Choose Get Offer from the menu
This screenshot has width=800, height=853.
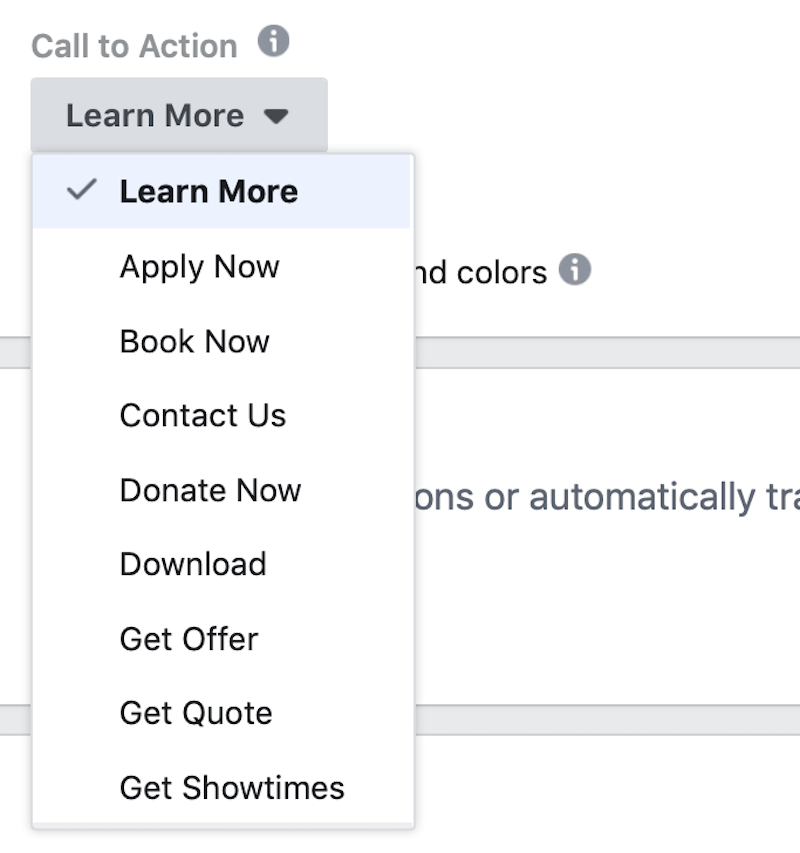(188, 638)
